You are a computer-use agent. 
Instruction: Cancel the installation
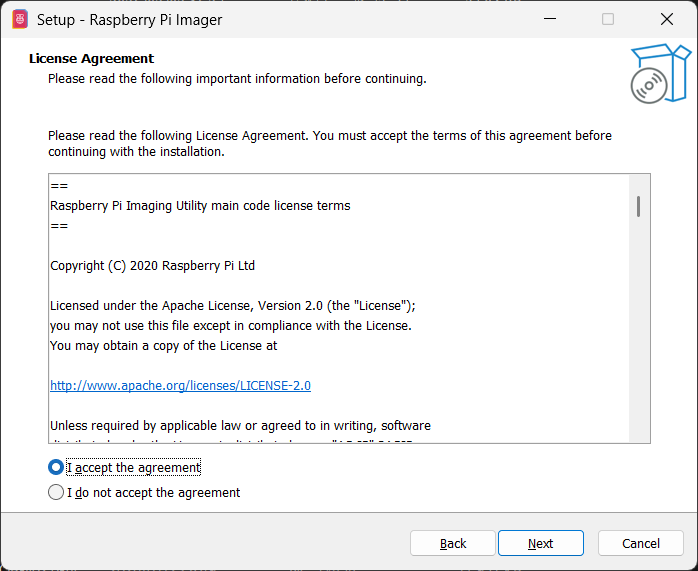(641, 543)
